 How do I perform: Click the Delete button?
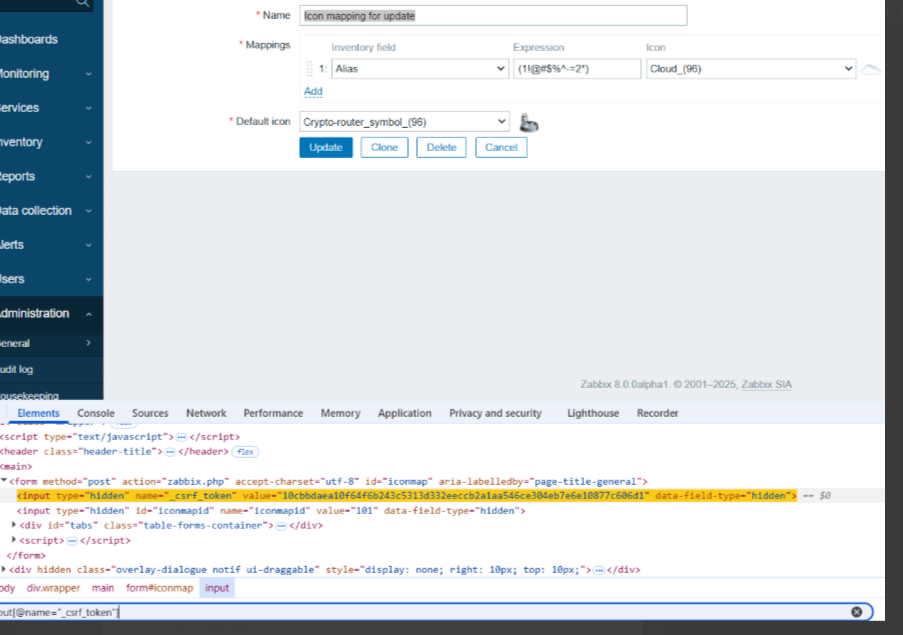[441, 147]
